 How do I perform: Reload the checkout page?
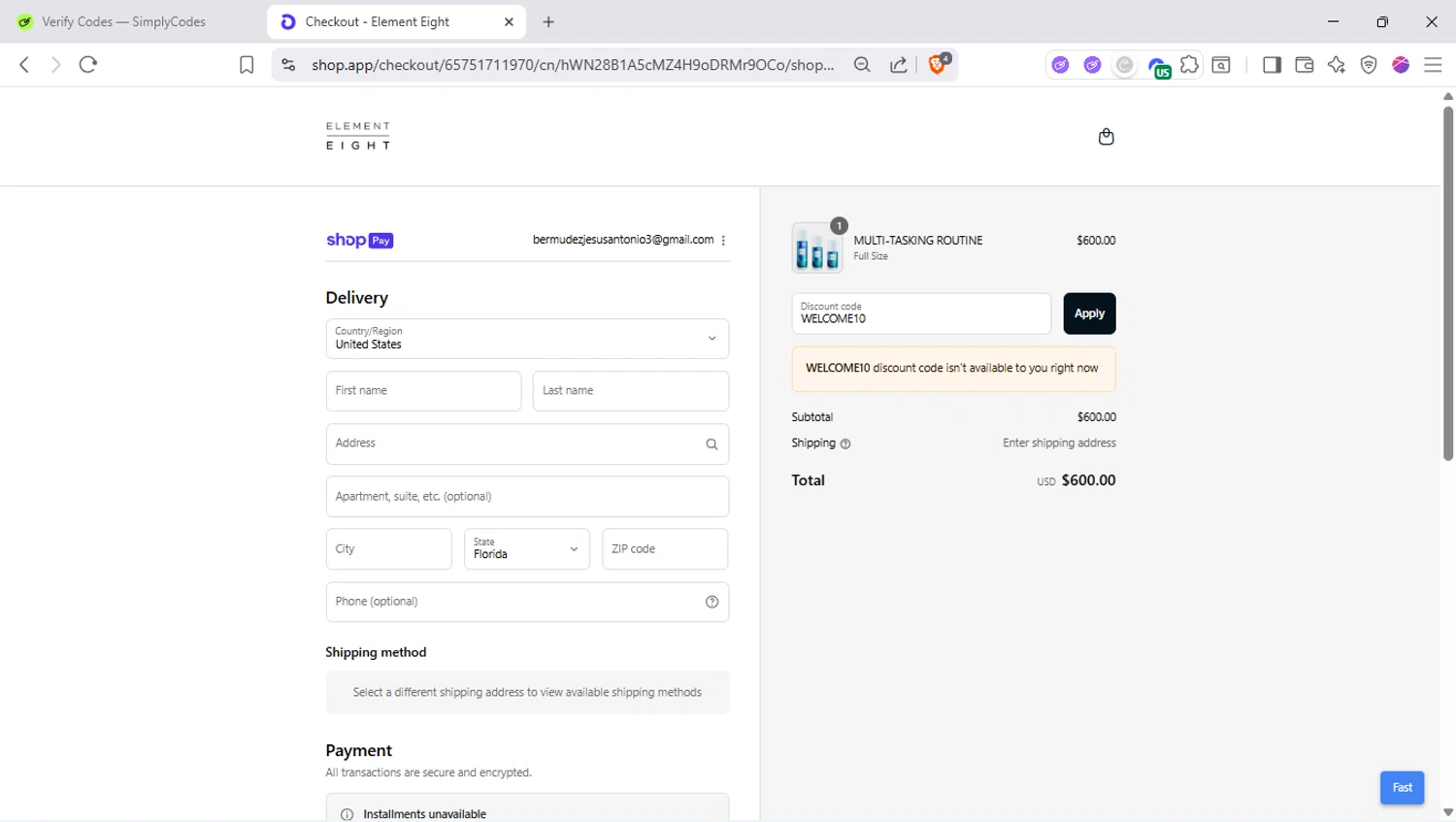point(88,65)
